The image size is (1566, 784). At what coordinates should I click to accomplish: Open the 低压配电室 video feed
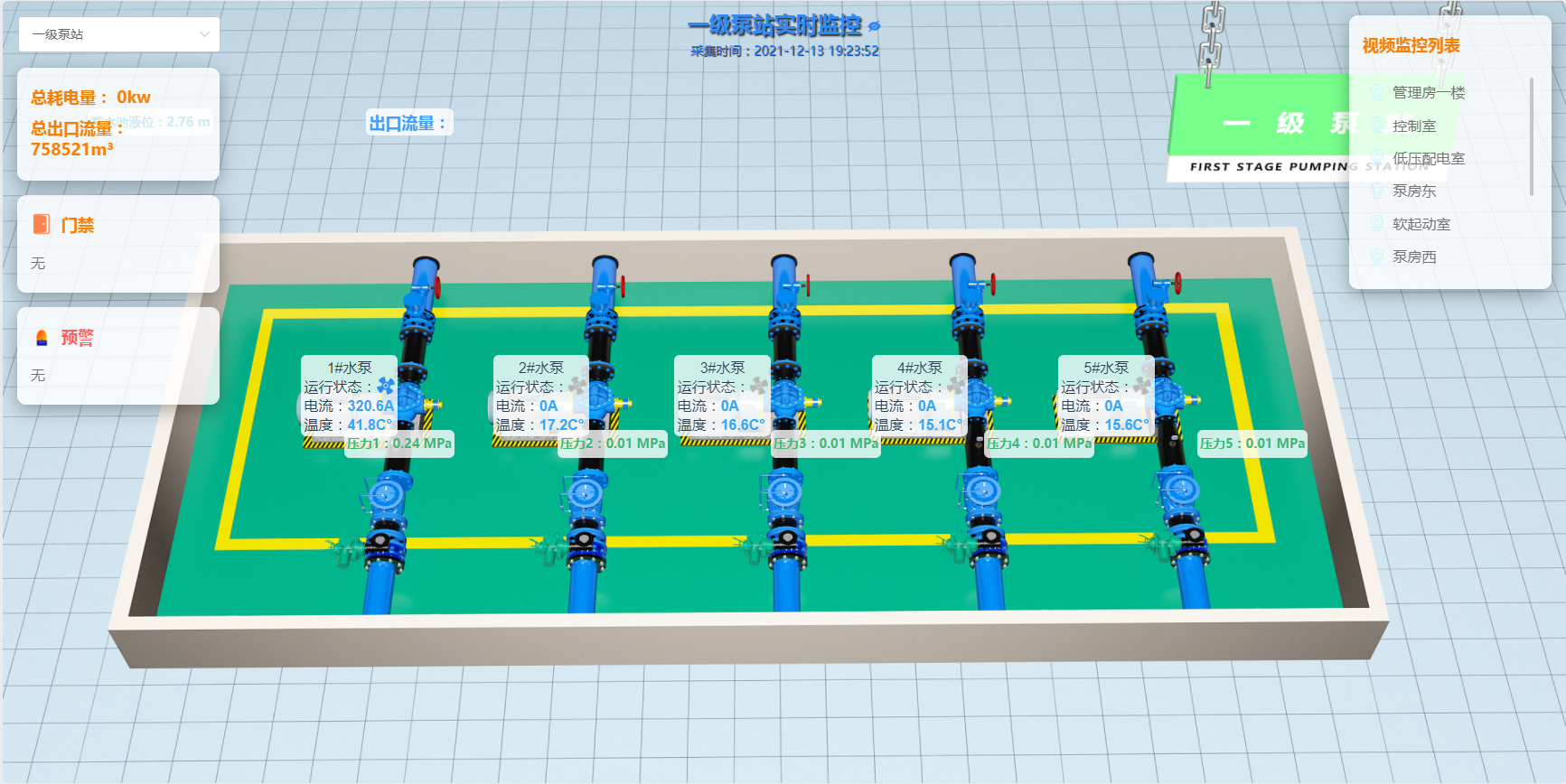click(x=1428, y=158)
